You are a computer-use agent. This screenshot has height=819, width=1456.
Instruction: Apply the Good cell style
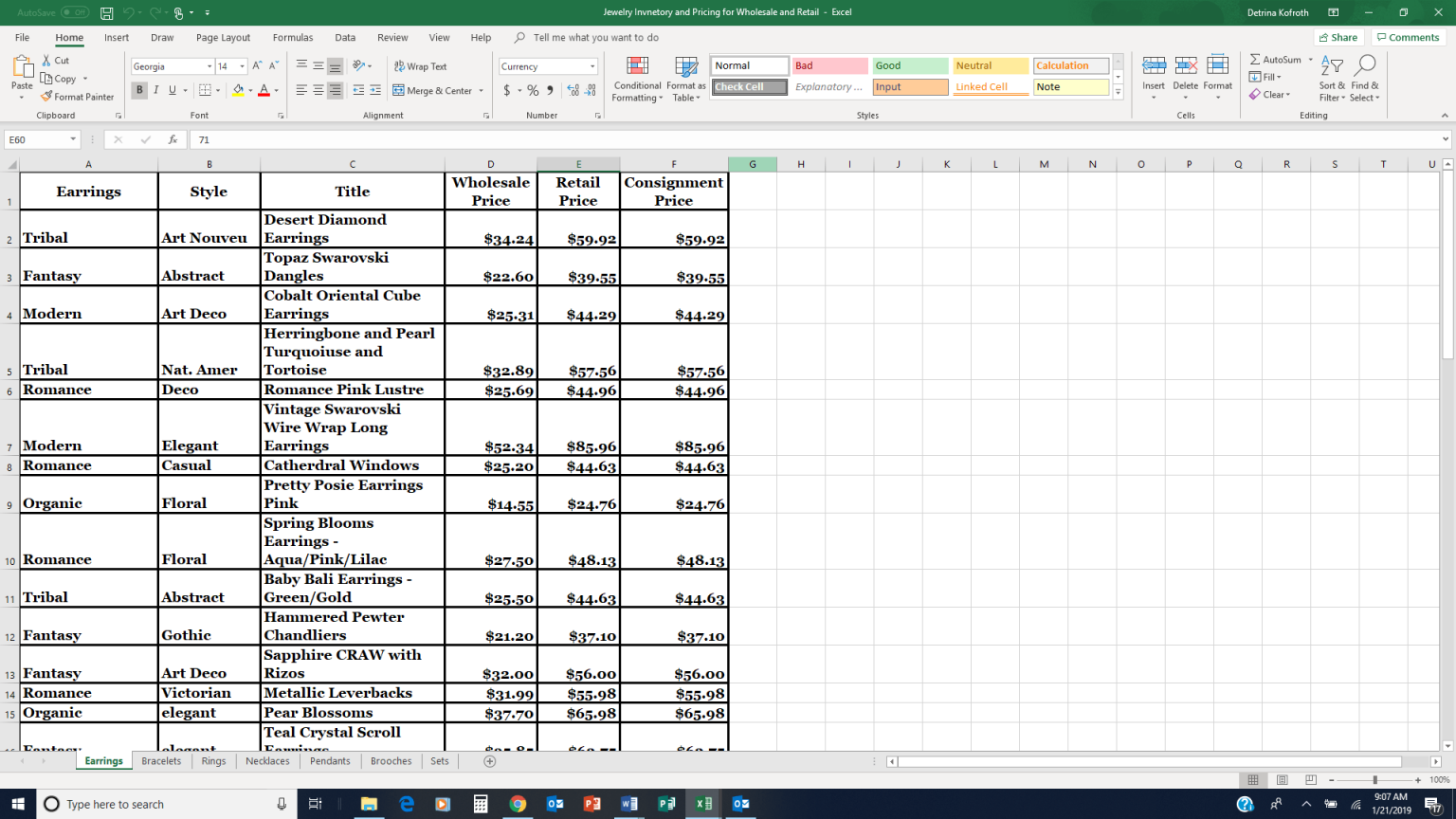coord(909,65)
